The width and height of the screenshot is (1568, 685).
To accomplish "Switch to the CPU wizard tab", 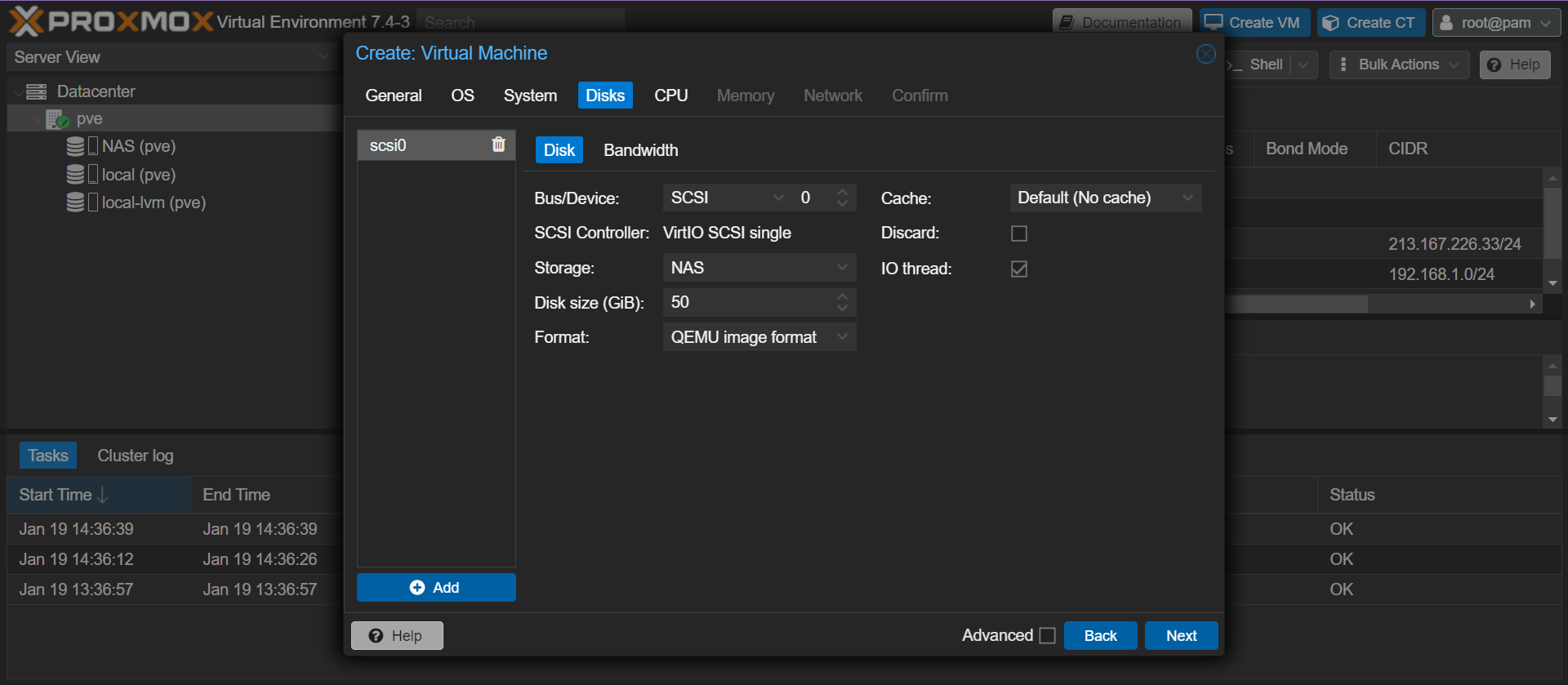I will pyautogui.click(x=670, y=96).
